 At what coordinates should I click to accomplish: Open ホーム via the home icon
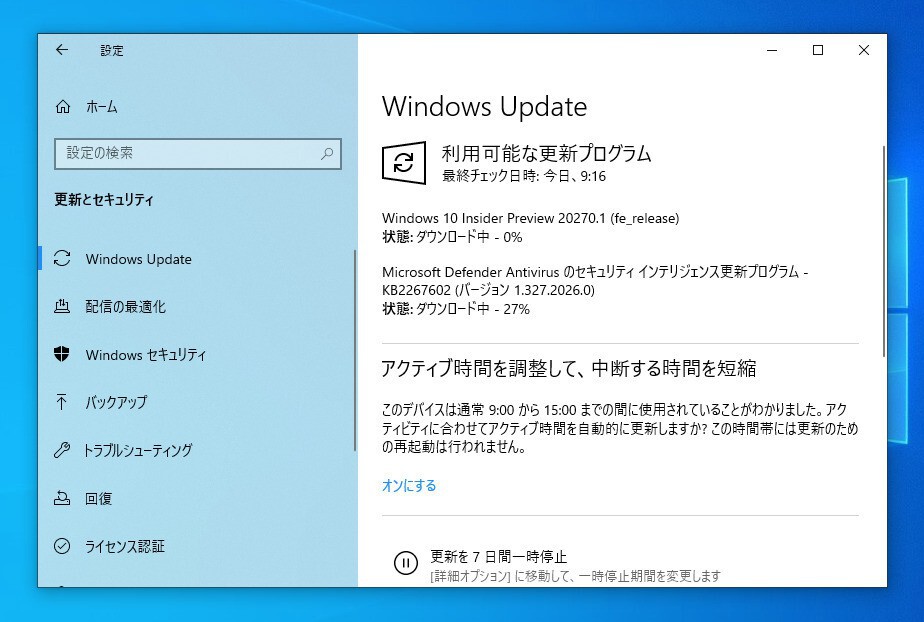(62, 107)
